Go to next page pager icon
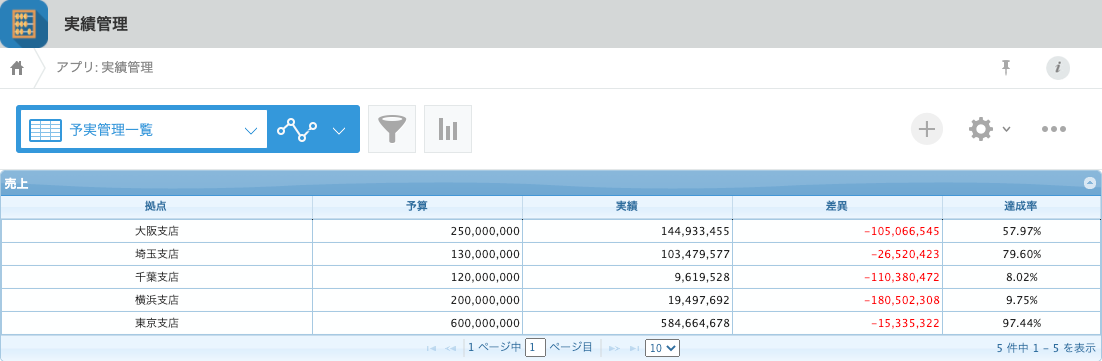 point(614,348)
